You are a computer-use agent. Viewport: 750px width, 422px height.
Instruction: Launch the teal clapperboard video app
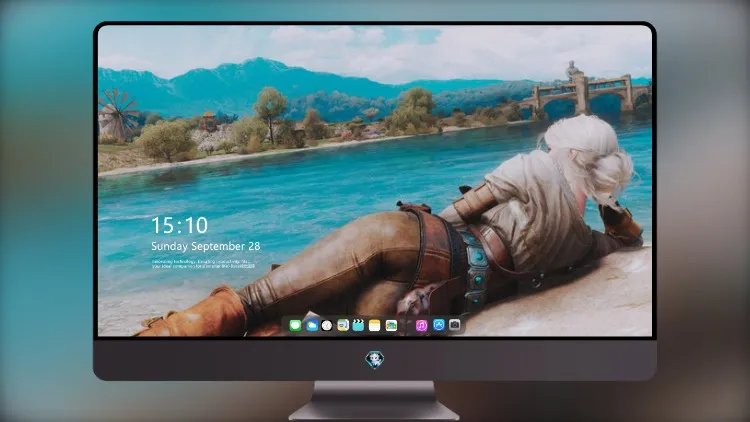point(358,326)
